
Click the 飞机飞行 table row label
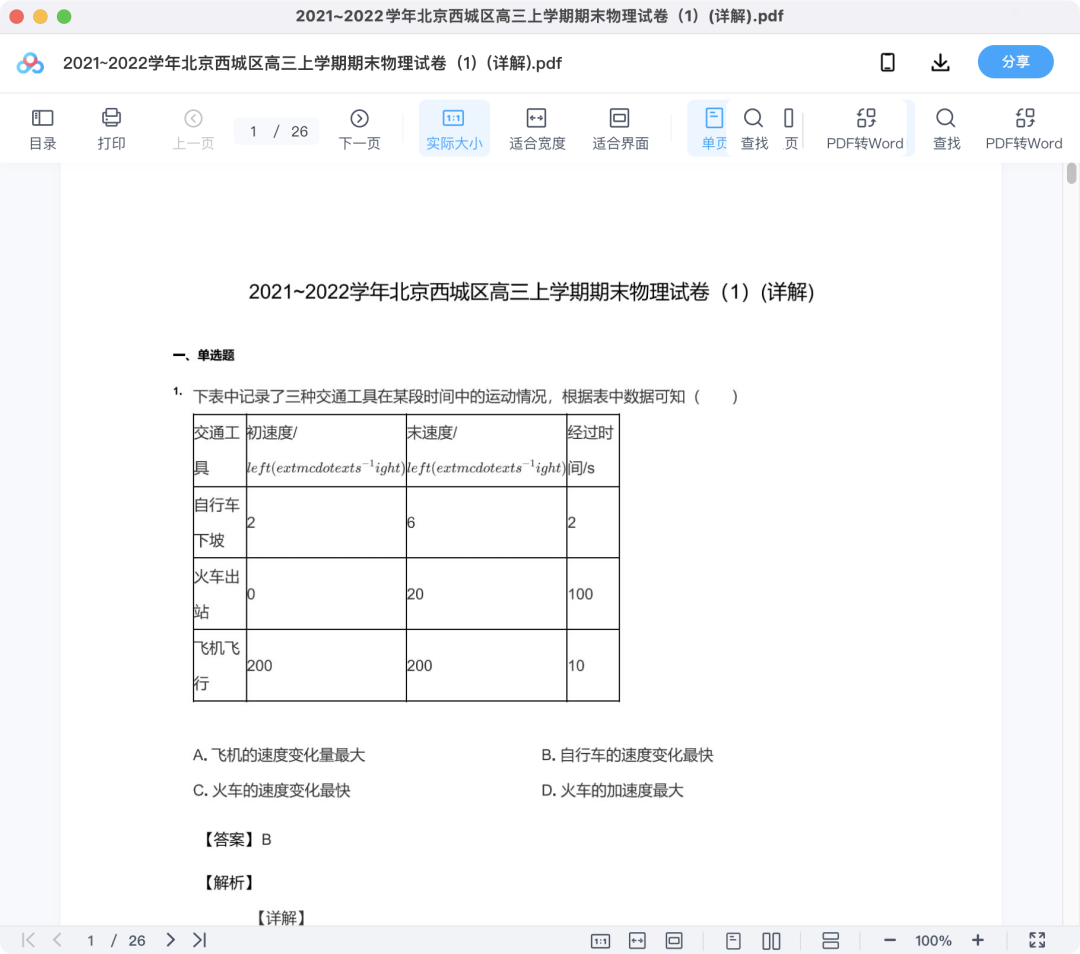click(219, 665)
